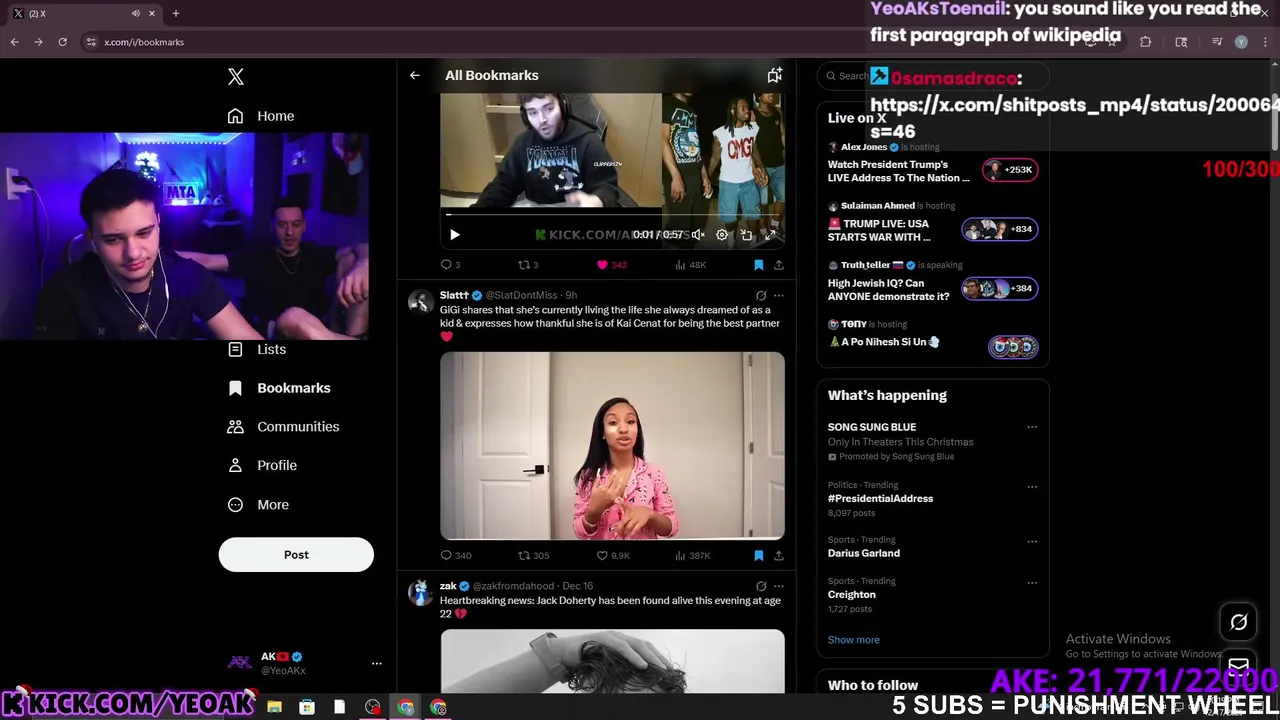Open Communities in the sidebar

(284, 426)
